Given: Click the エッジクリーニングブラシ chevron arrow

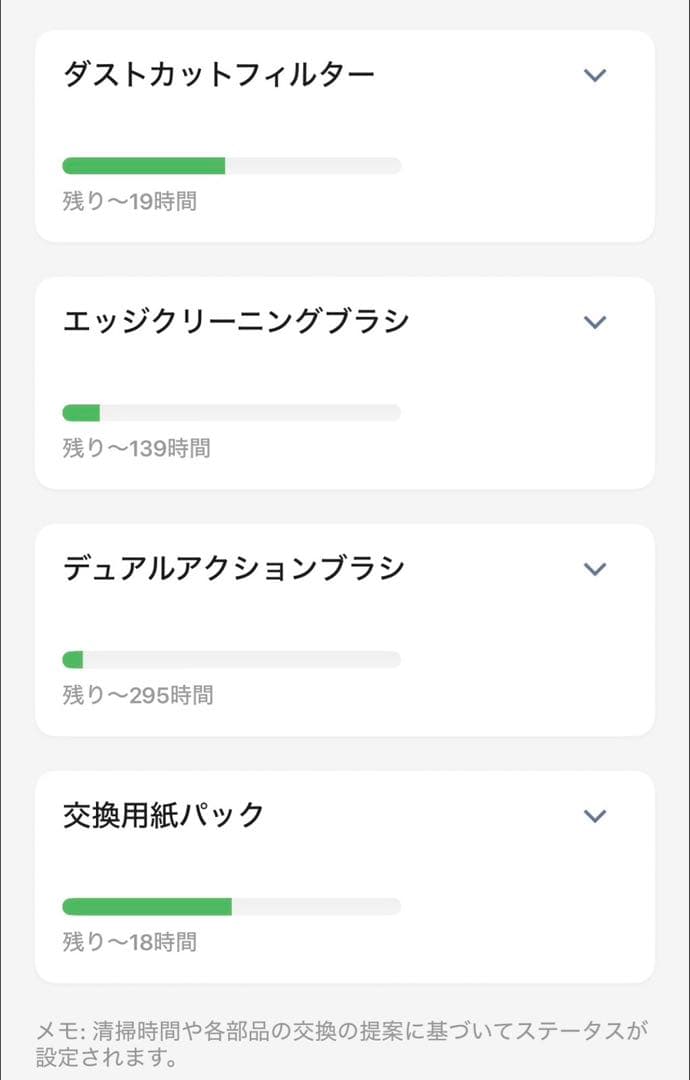Looking at the screenshot, I should [596, 321].
